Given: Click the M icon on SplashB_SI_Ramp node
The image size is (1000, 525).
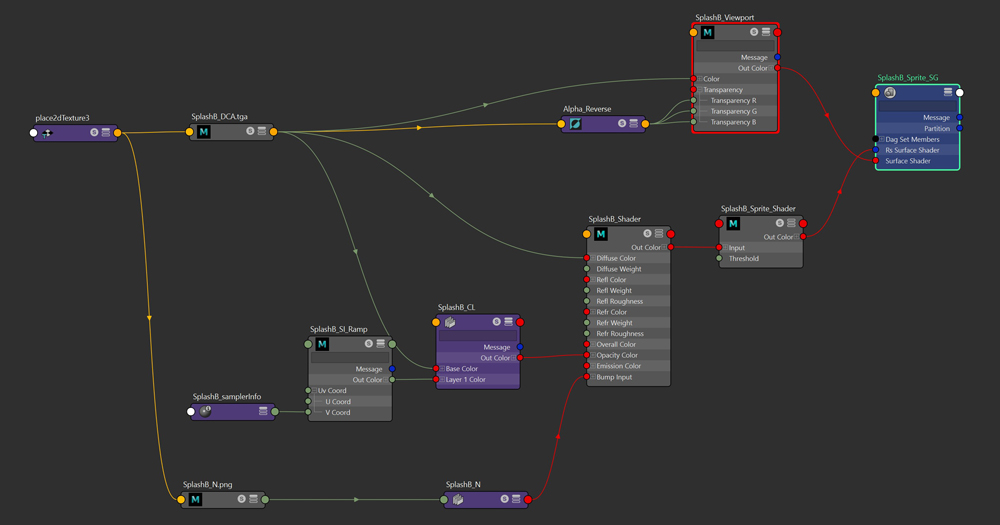Looking at the screenshot, I should (x=322, y=344).
